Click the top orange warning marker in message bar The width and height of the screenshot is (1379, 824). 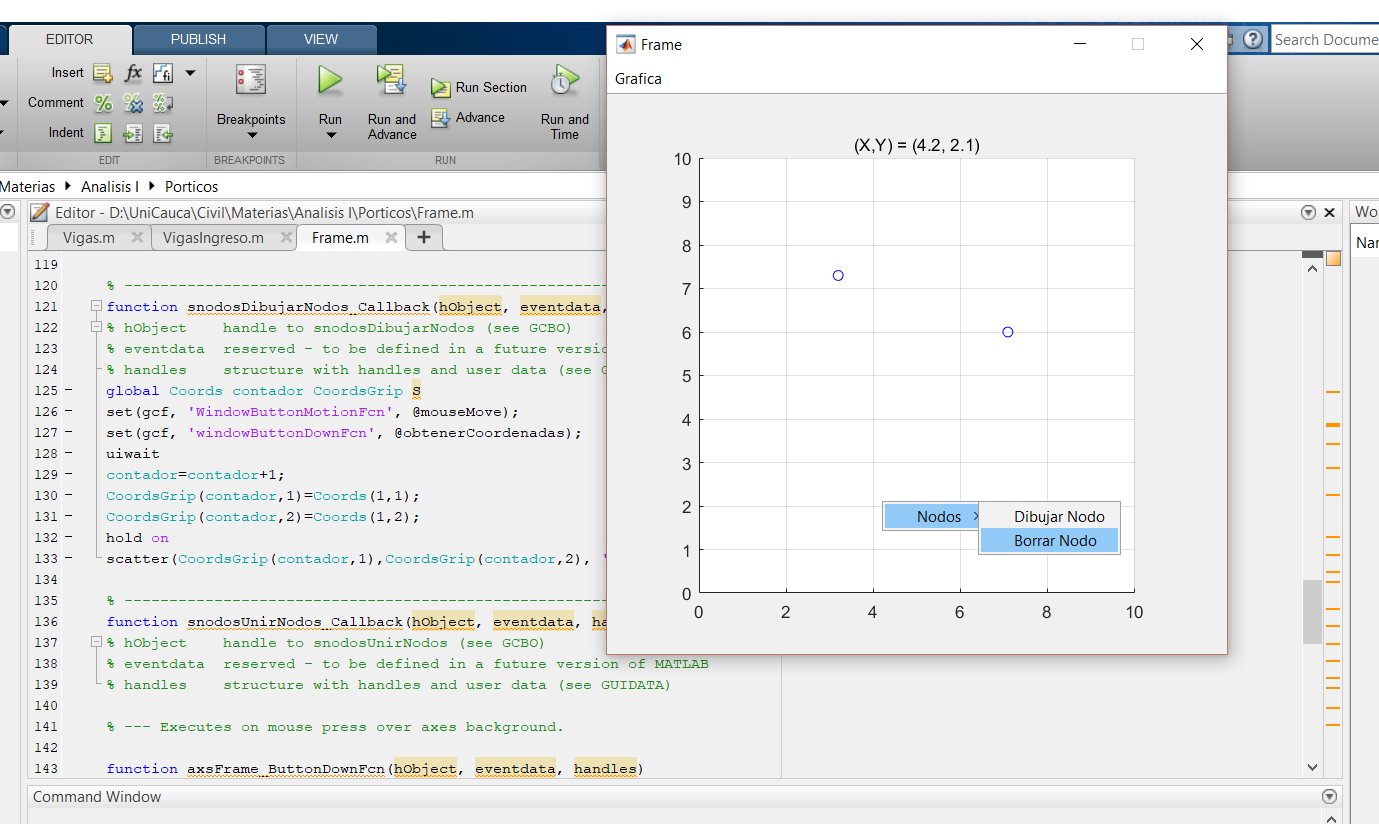[x=1333, y=393]
